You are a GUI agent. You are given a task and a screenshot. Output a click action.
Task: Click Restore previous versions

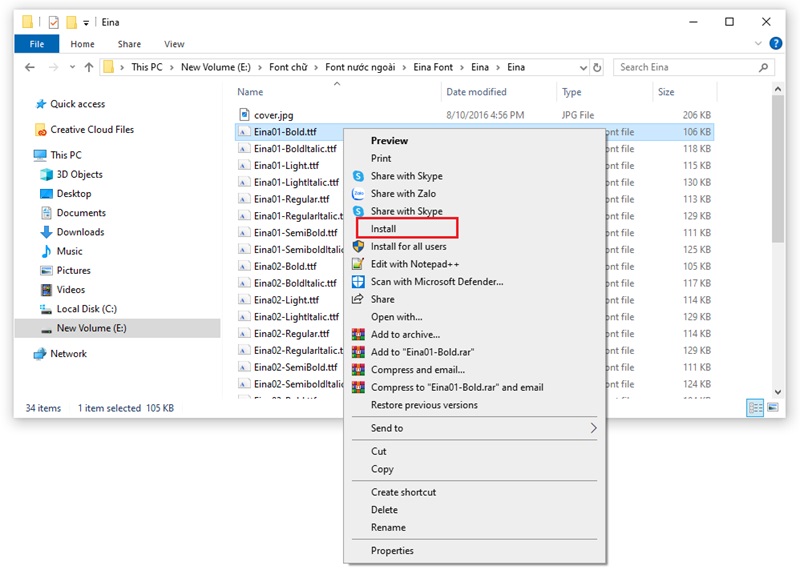pyautogui.click(x=424, y=405)
